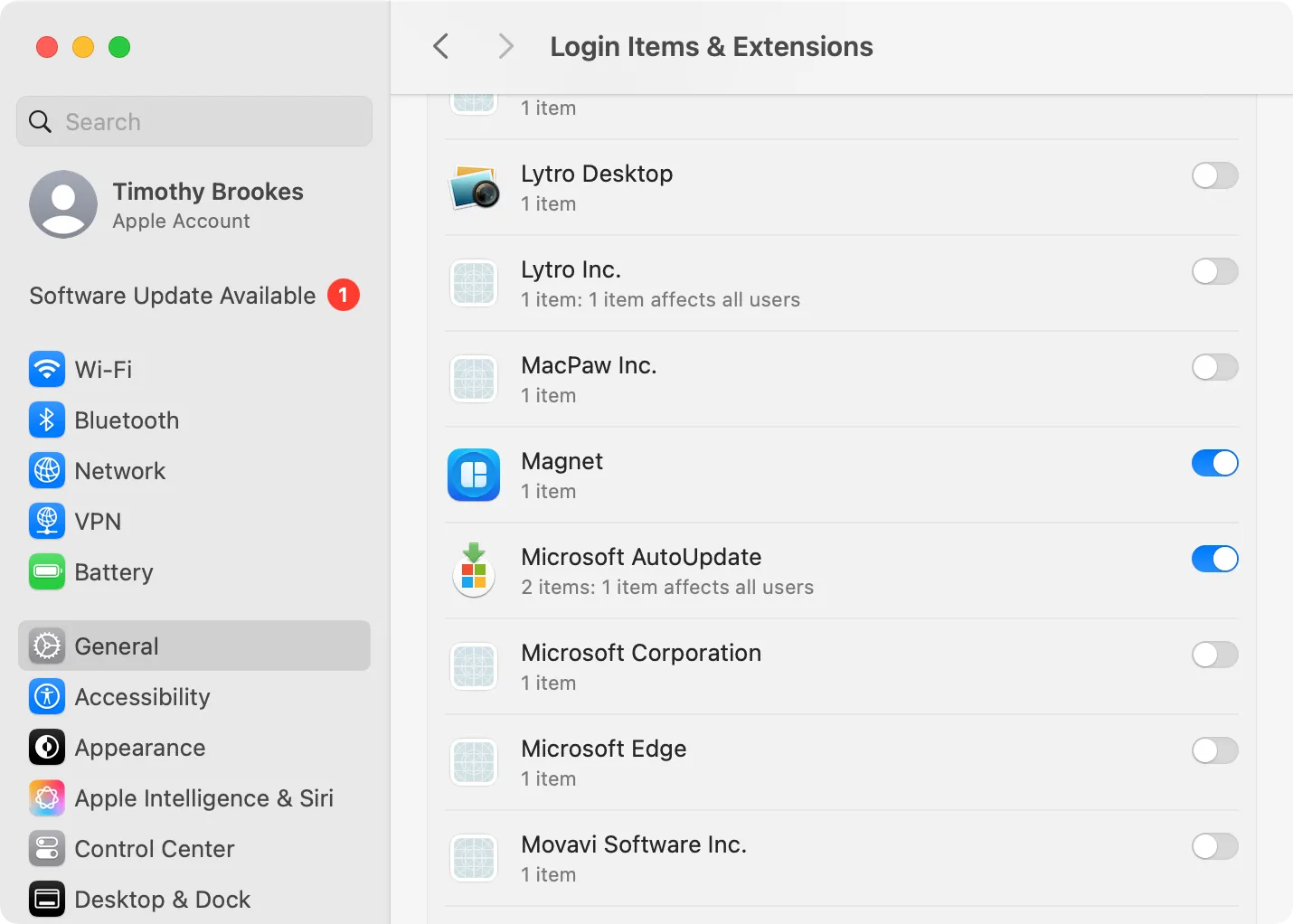Turn on the MacPaw Inc. toggle
Image resolution: width=1293 pixels, height=924 pixels.
(1214, 367)
